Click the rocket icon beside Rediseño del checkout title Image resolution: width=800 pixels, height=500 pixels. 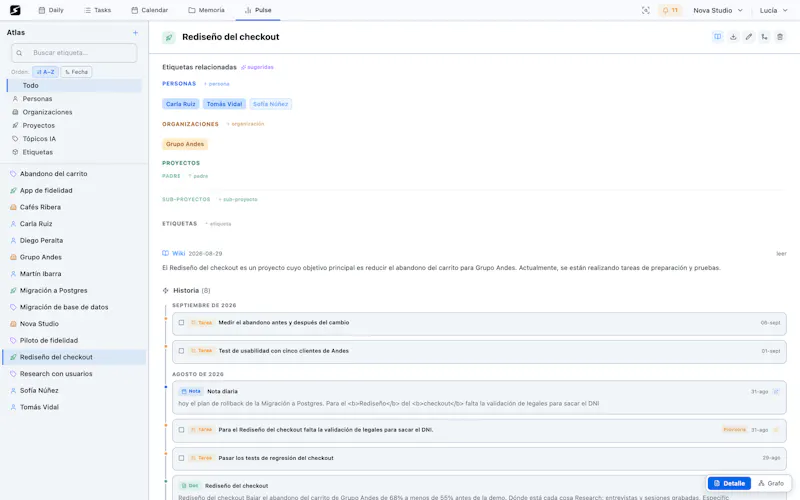[169, 37]
